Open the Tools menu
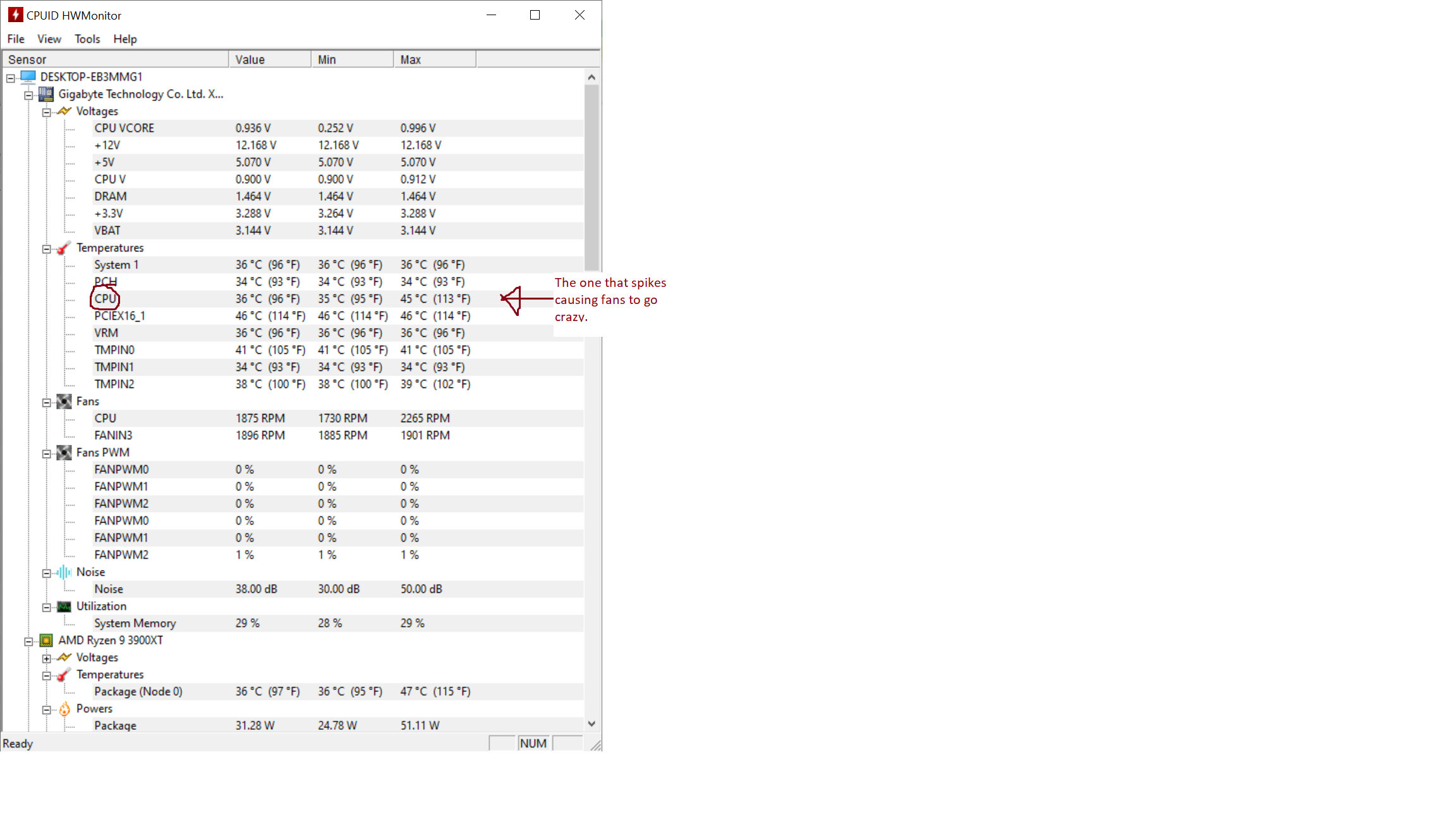This screenshot has width=1456, height=819. [87, 39]
